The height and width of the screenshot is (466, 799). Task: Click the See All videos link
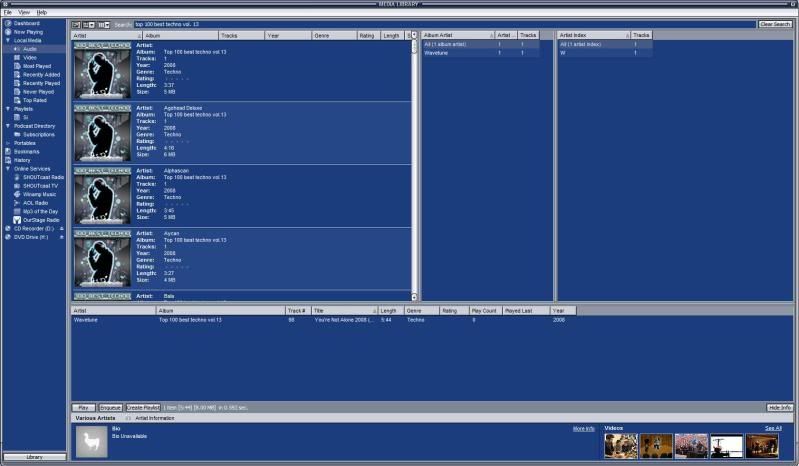773,428
